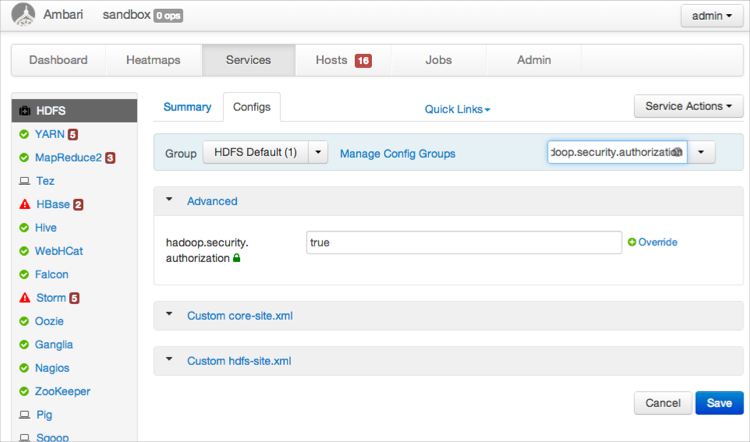Click the hadoop.security.authorization value field
The image size is (750, 442).
[x=464, y=243]
